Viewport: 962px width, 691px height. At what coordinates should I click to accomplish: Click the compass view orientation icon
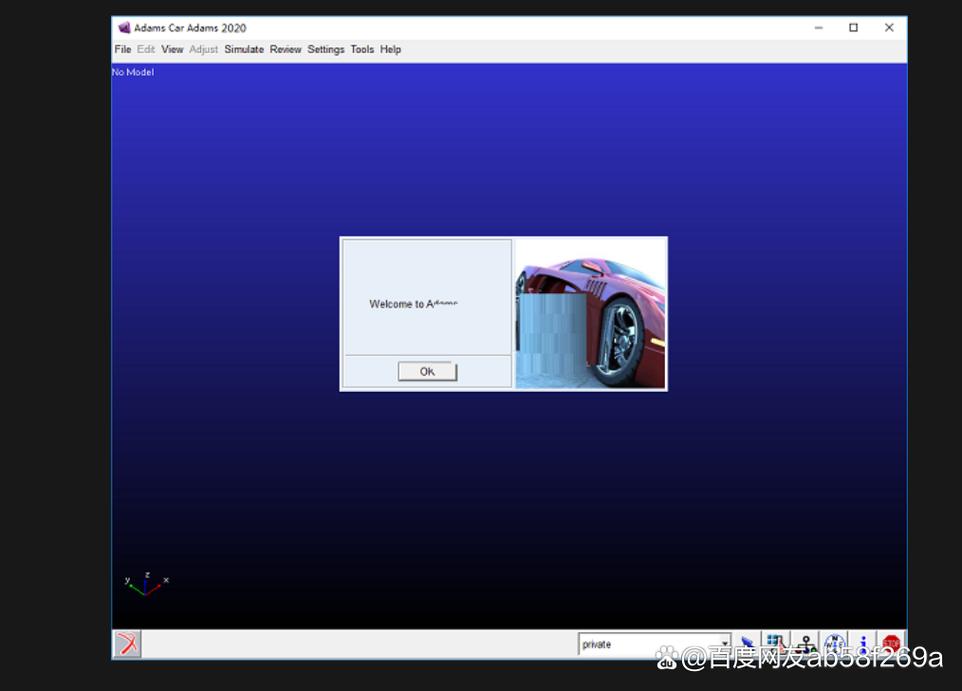[834, 644]
